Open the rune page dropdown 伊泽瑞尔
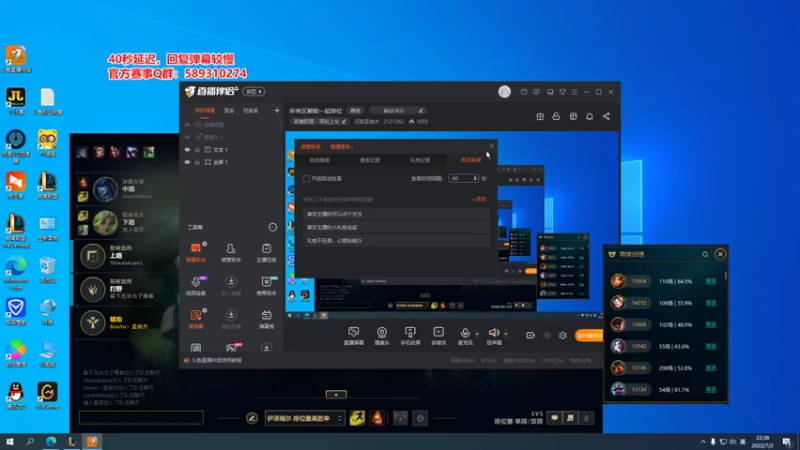Screen dimensions: 800x450 [x=304, y=418]
